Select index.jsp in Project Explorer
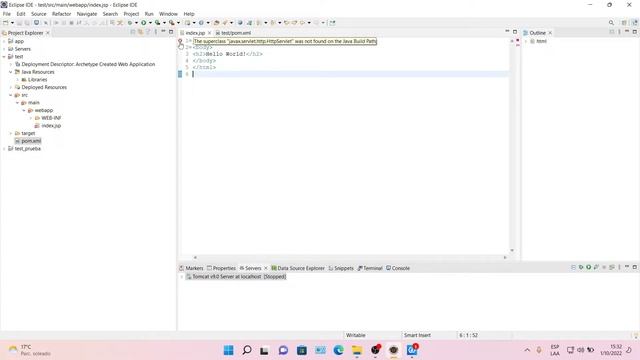The height and width of the screenshot is (360, 640). [51, 126]
